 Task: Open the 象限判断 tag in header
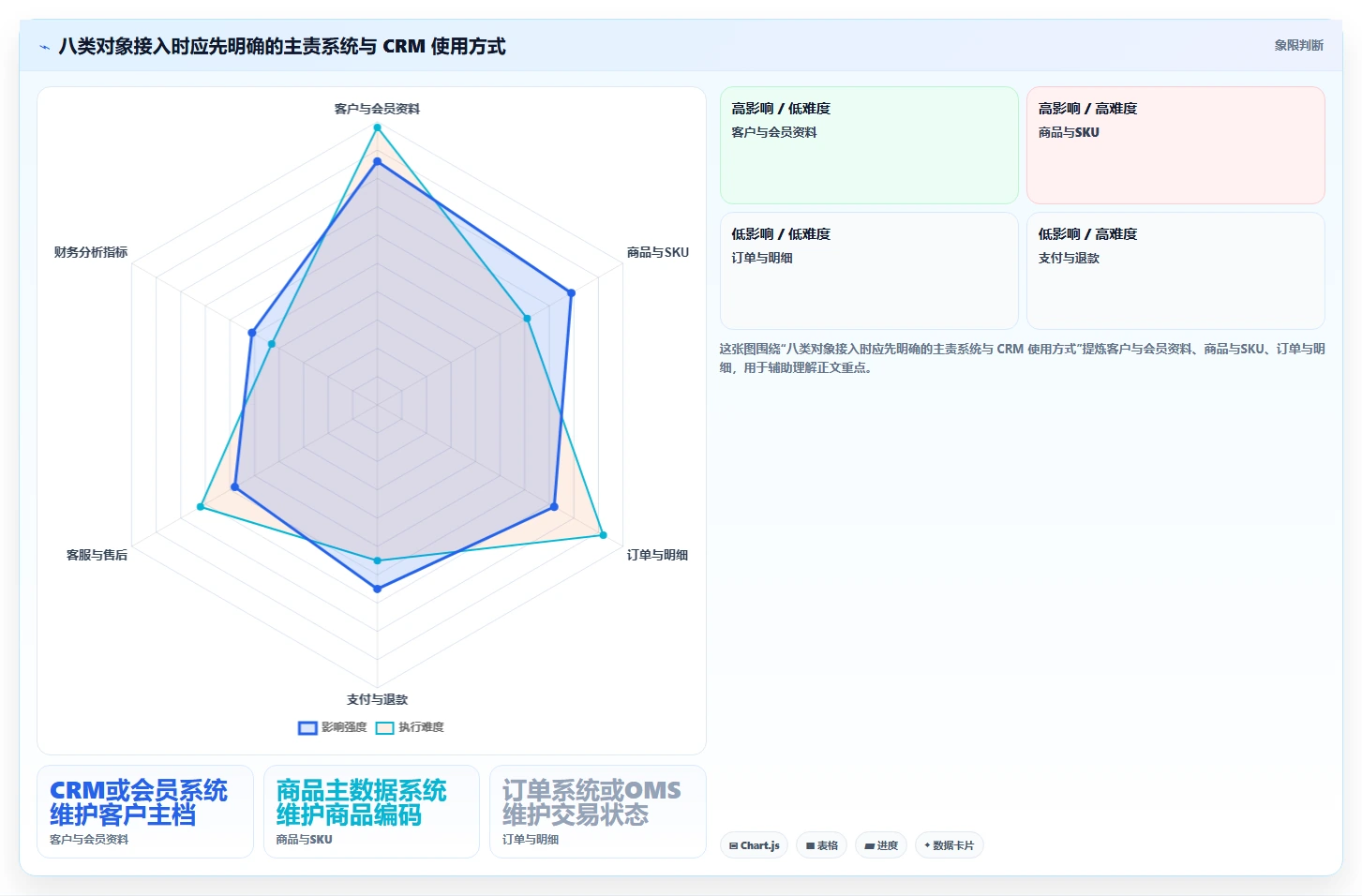coord(1298,45)
